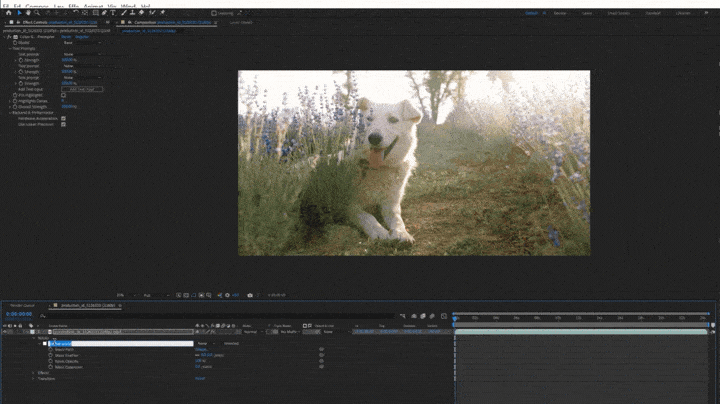Select the Home icon in the toolbar

pos(7,13)
